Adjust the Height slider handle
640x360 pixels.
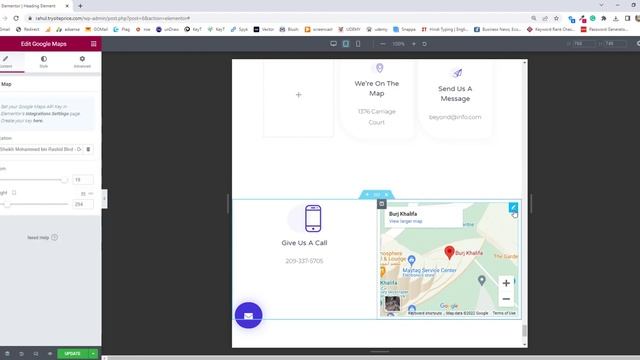pyautogui.click(x=7, y=204)
